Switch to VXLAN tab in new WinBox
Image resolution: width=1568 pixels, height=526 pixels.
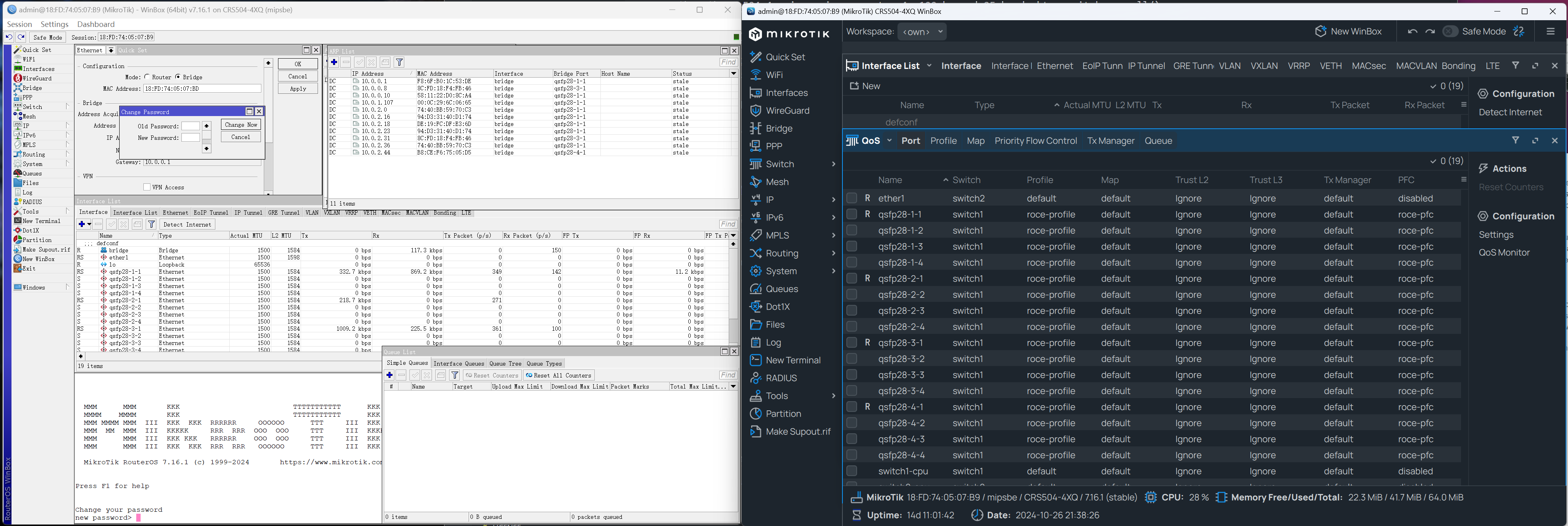pos(1264,66)
